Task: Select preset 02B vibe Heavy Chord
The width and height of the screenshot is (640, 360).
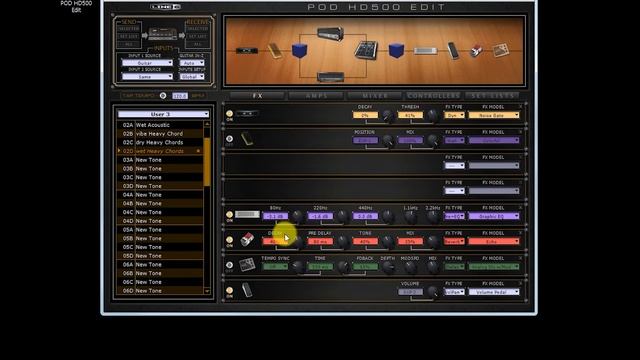Action: pyautogui.click(x=160, y=133)
